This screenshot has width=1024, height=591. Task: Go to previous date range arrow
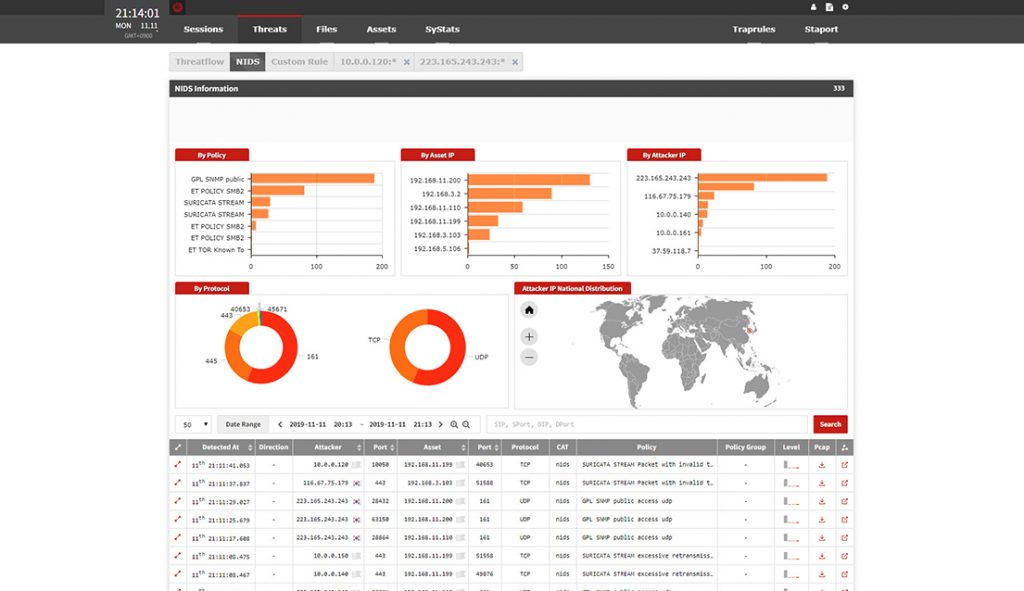tap(280, 424)
